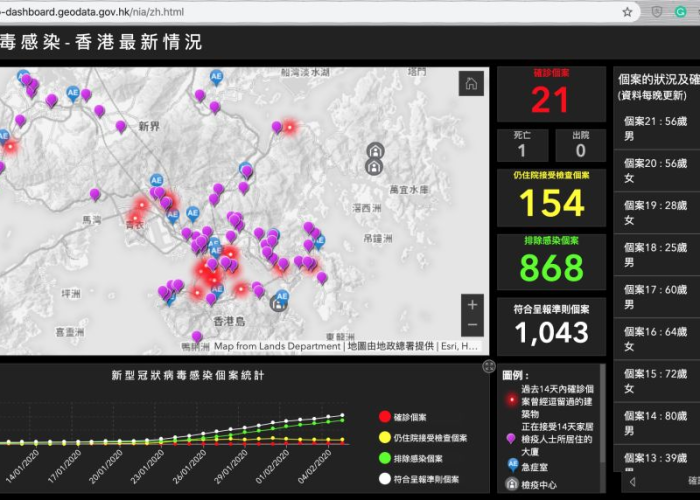Expand the chart panel with fullscreen icon

(x=489, y=367)
